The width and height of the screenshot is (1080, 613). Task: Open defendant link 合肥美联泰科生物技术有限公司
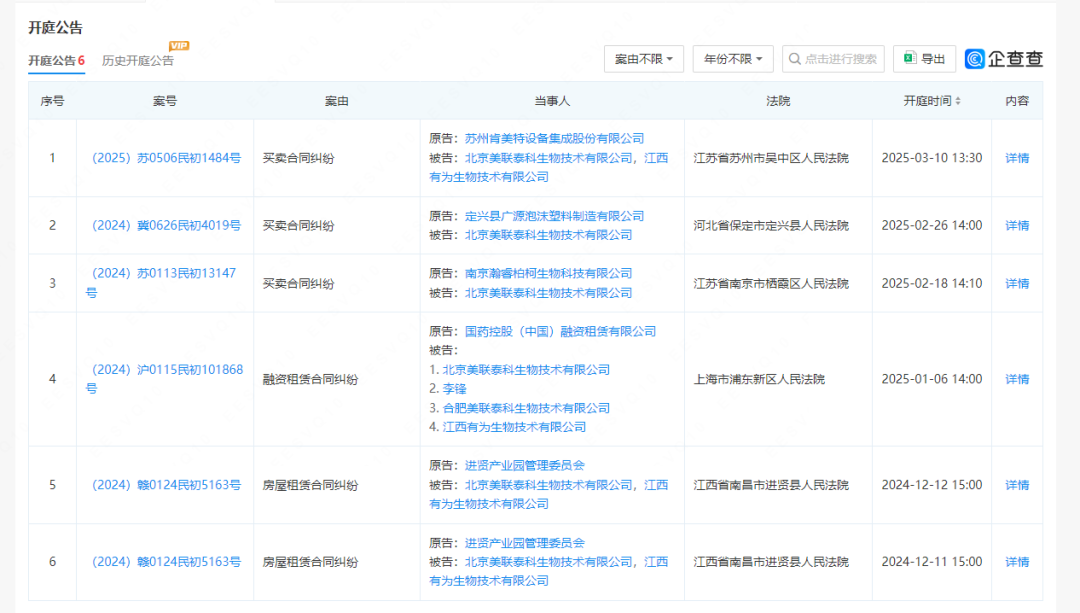tap(526, 408)
